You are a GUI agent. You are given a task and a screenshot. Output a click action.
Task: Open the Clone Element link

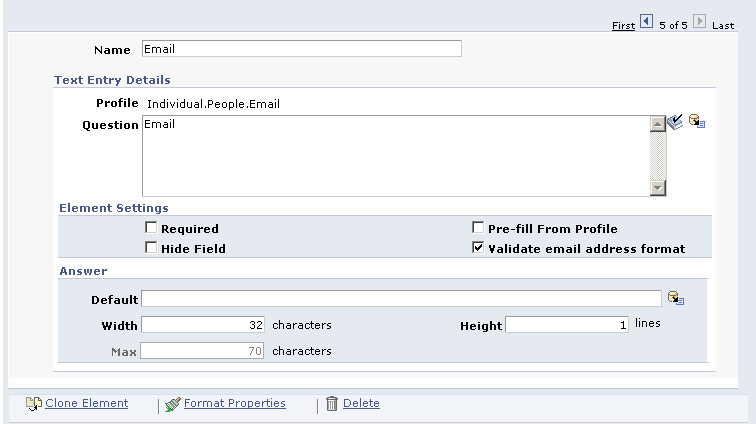87,403
